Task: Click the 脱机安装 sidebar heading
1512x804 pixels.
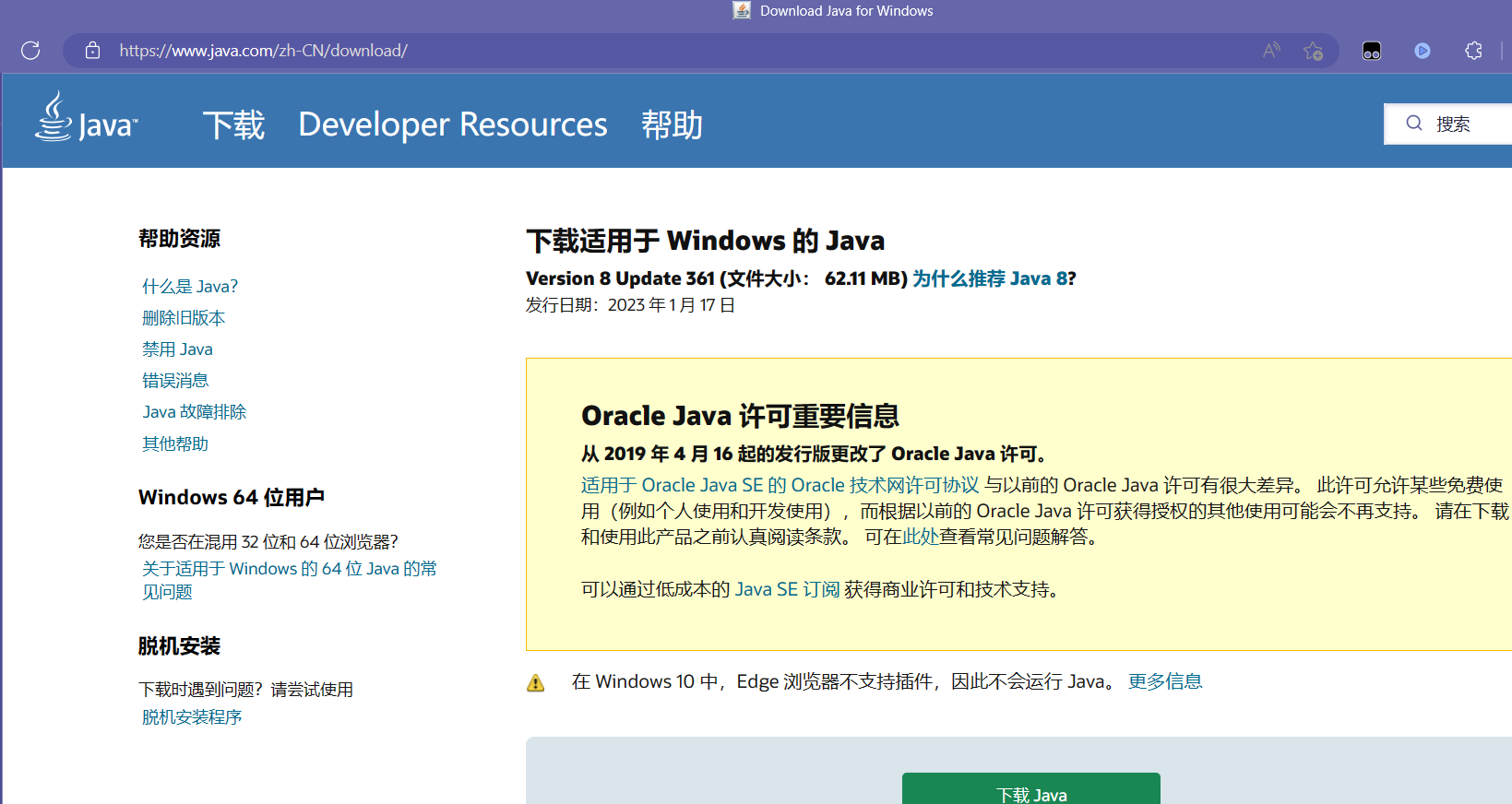Action: (180, 646)
